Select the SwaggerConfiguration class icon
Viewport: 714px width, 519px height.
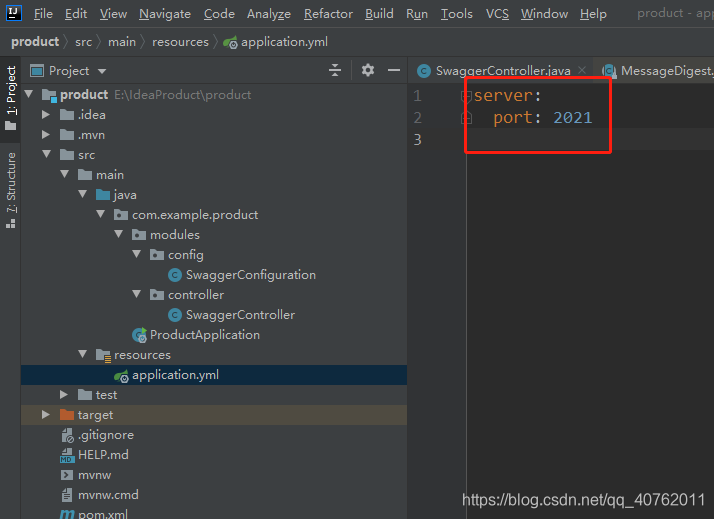tap(175, 275)
